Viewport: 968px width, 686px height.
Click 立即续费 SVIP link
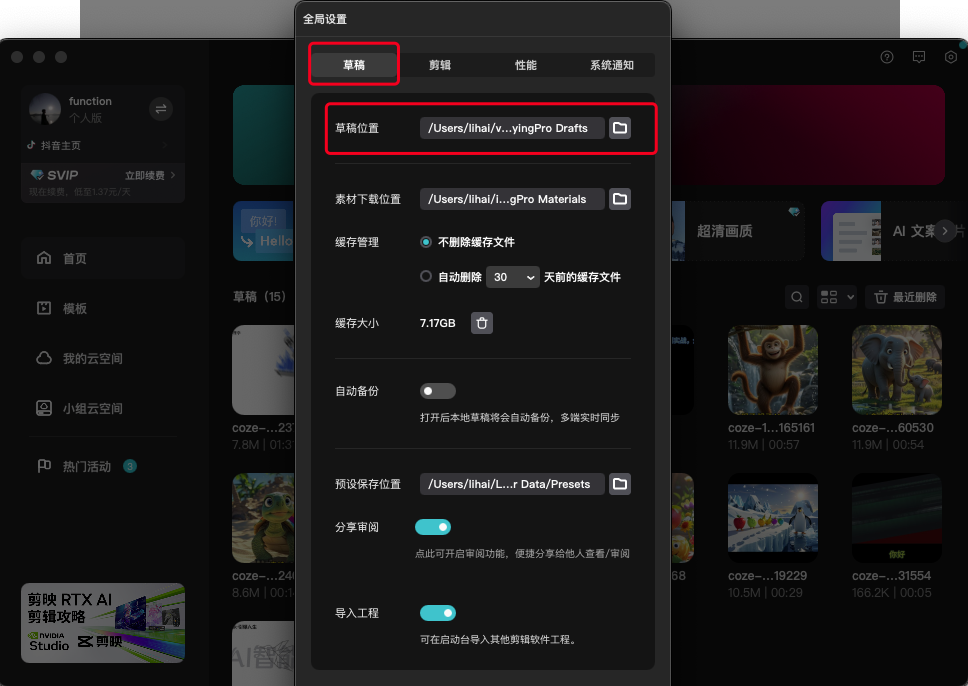(150, 175)
